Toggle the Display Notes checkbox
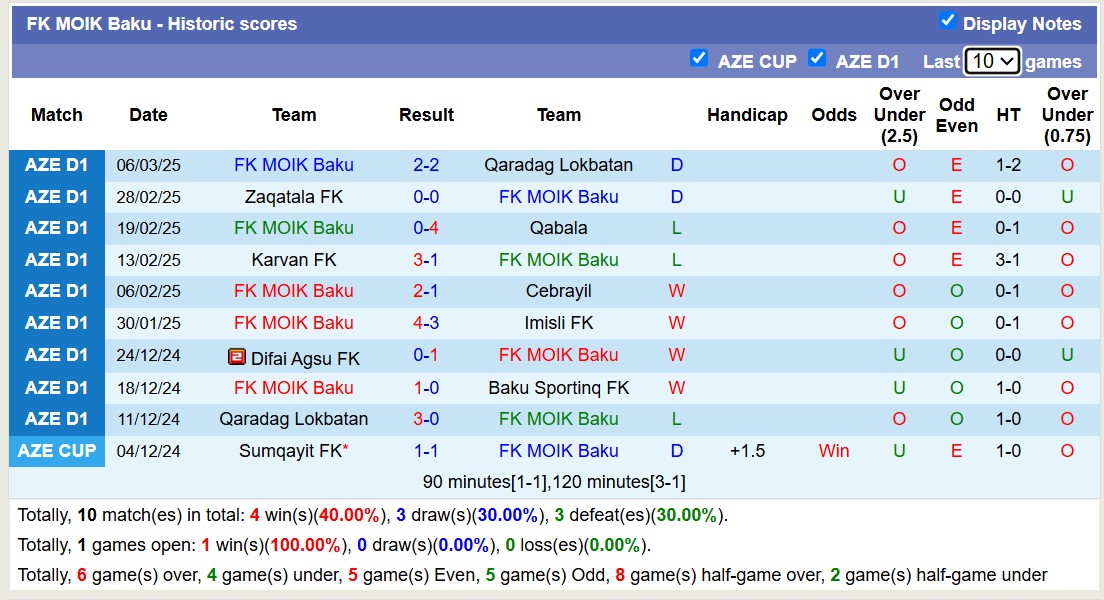Image resolution: width=1104 pixels, height=600 pixels. pos(948,21)
